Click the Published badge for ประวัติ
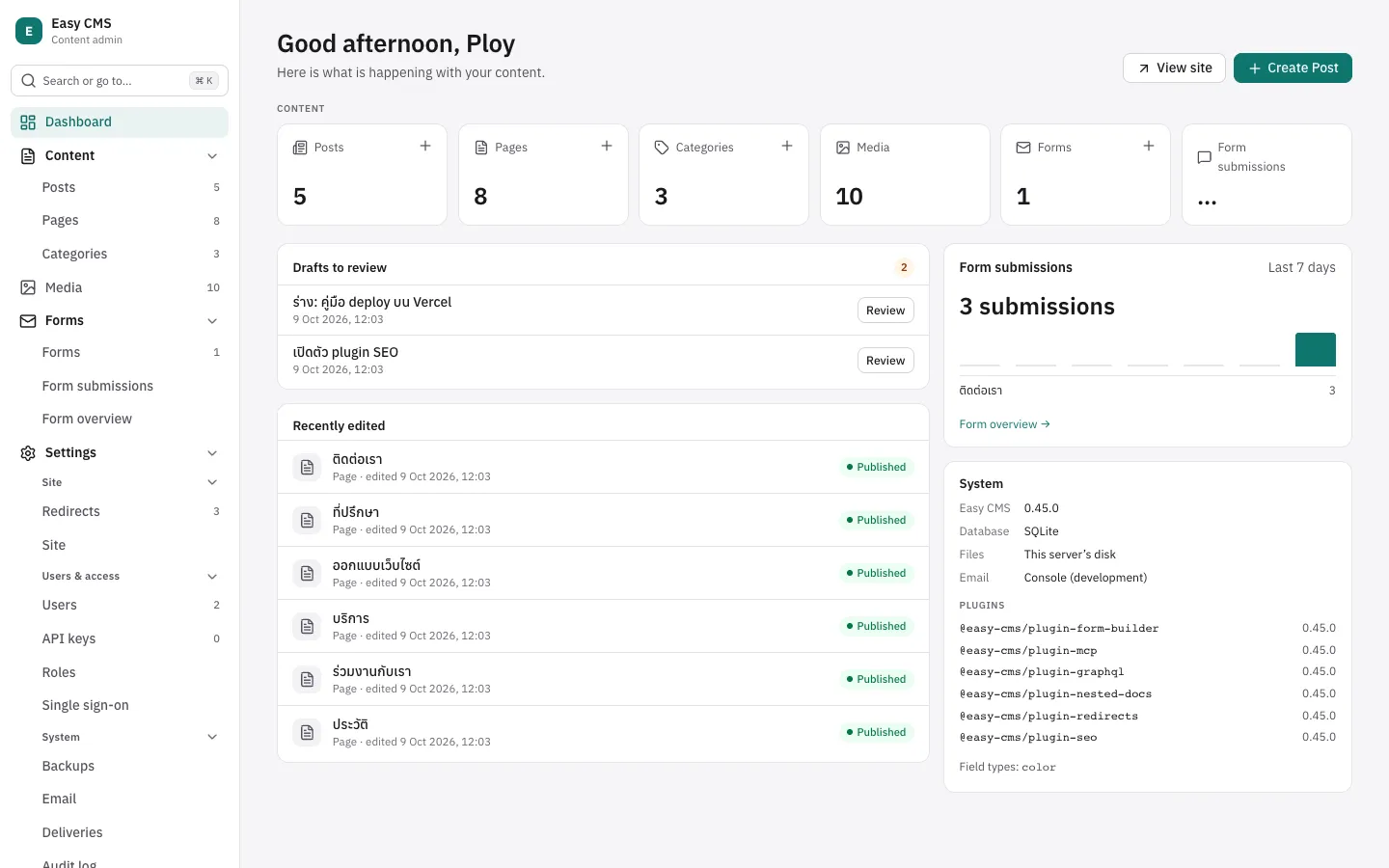Image resolution: width=1389 pixels, height=868 pixels. pos(876,733)
